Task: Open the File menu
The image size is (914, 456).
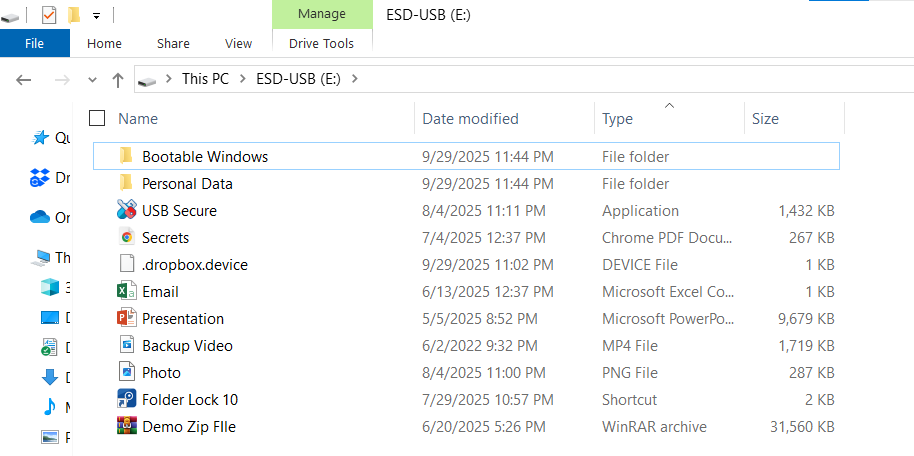Action: click(x=34, y=43)
